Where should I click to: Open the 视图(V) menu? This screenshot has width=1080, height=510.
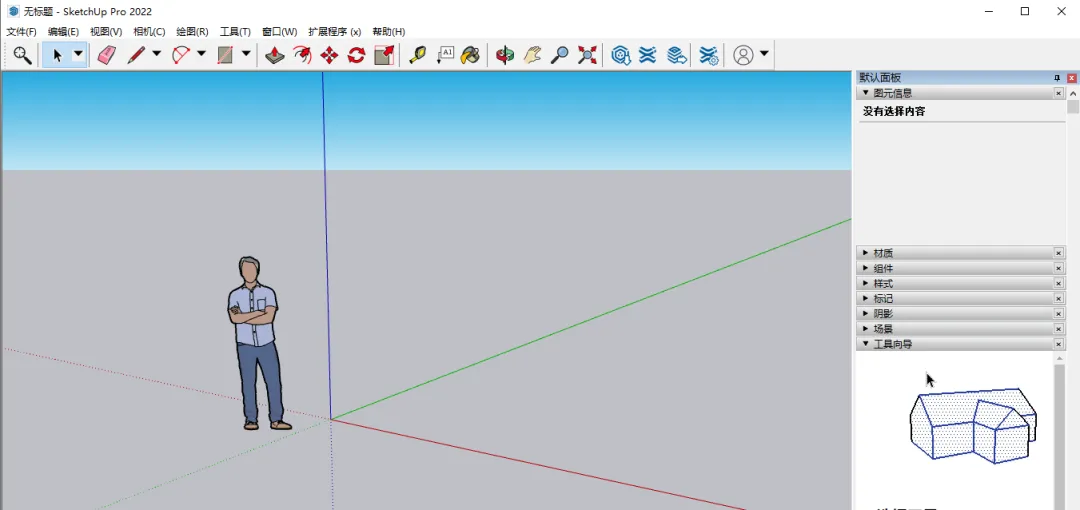[x=106, y=32]
